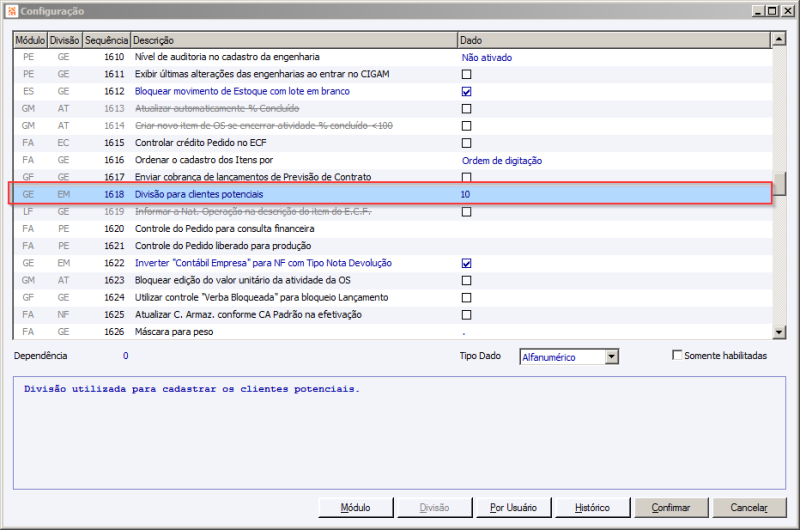Screen dimensions: 800x530
Task: Click the Cancelar button
Action: (749, 508)
